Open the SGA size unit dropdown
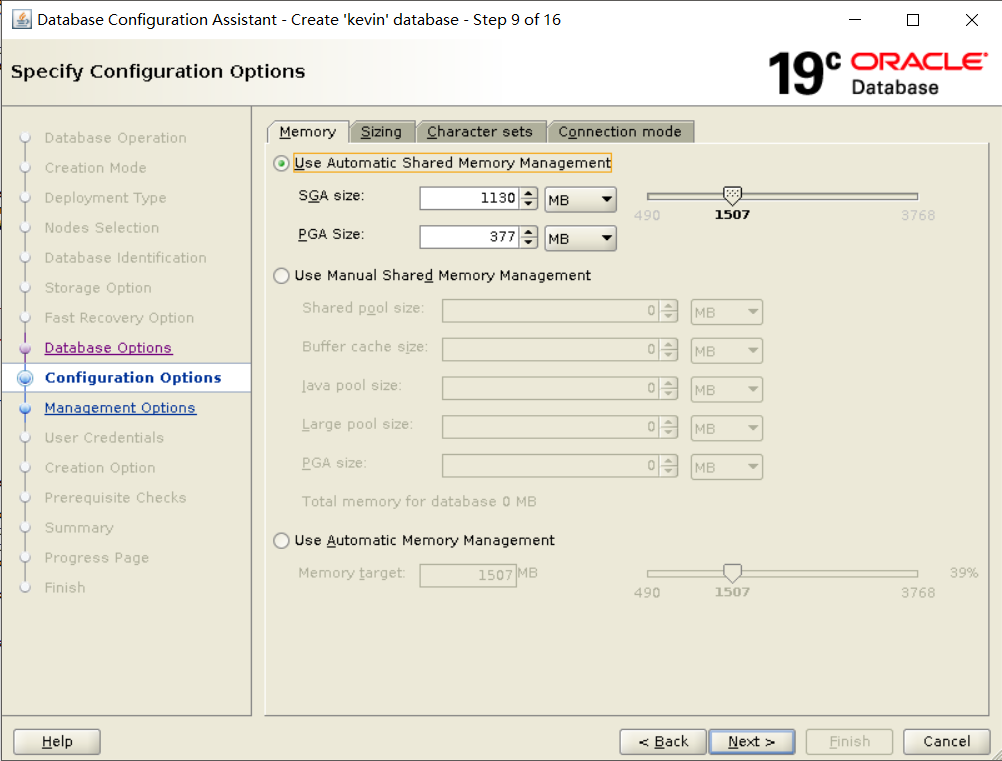1002x761 pixels. tap(580, 199)
